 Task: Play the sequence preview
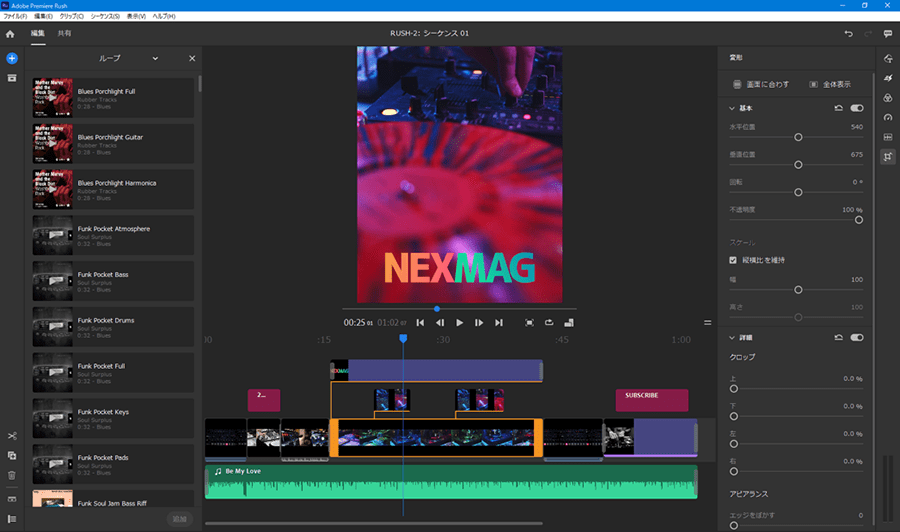[459, 323]
